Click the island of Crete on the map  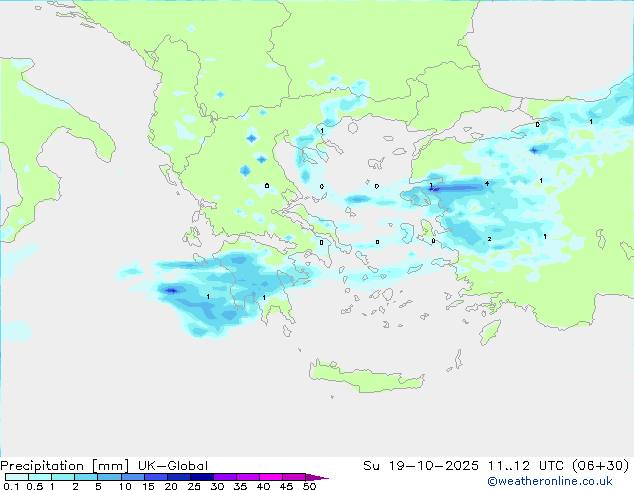pos(366,376)
